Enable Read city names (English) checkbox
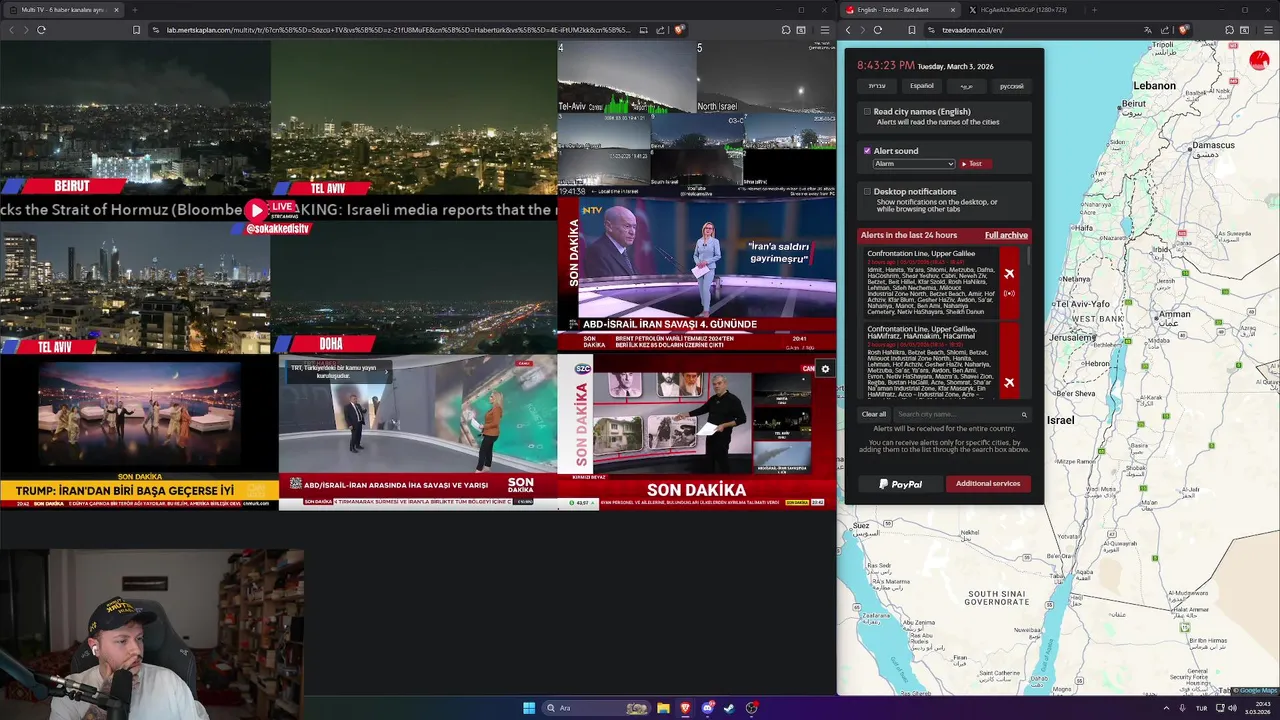This screenshot has width=1280, height=720. click(x=867, y=112)
